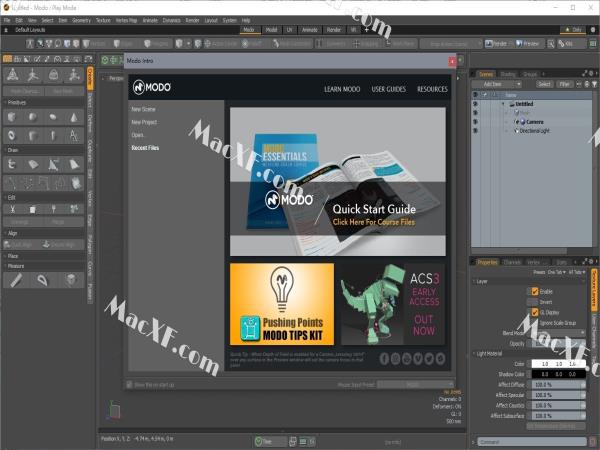
Task: Select the cylinder primitive tool
Action: (x=33, y=135)
